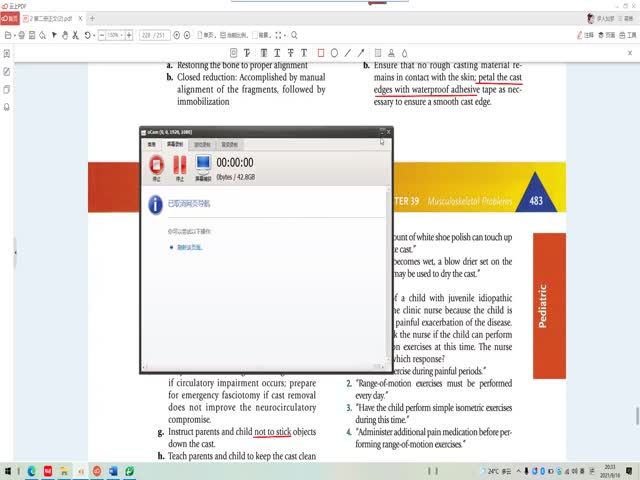The height and width of the screenshot is (480, 640).
Task: Open the pages copy sidebar icon
Action: click(x=7, y=89)
